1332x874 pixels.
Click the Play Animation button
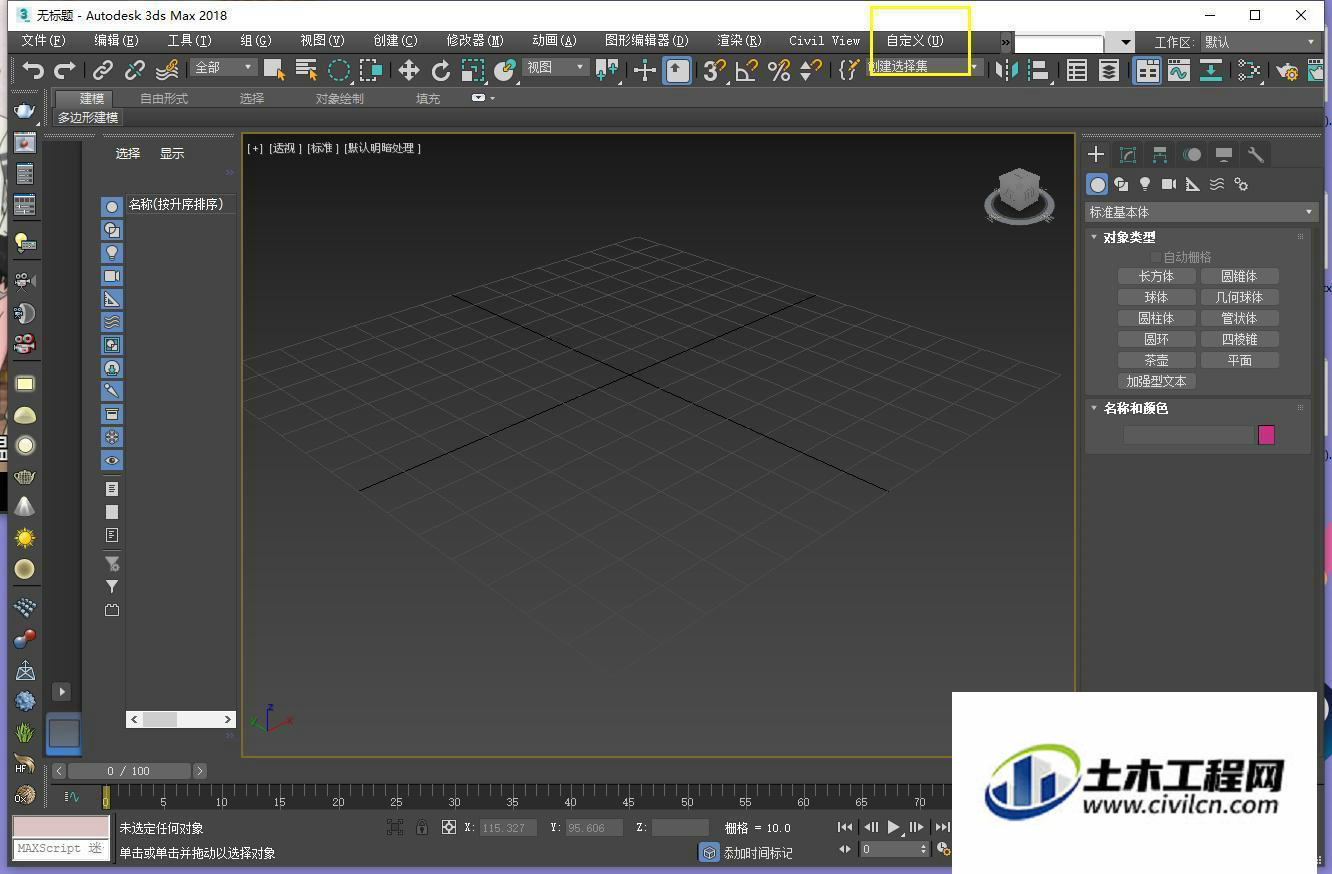(894, 827)
